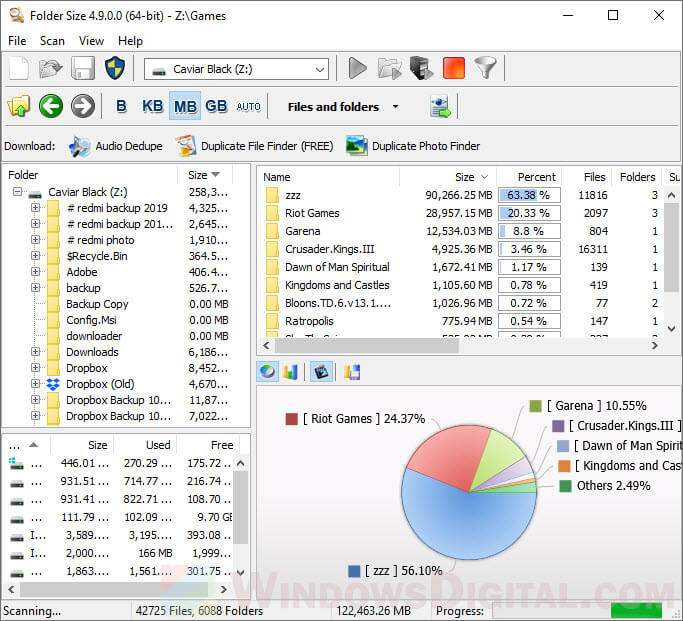
Task: Click the Audio Dedupe icon
Action: (x=79, y=146)
